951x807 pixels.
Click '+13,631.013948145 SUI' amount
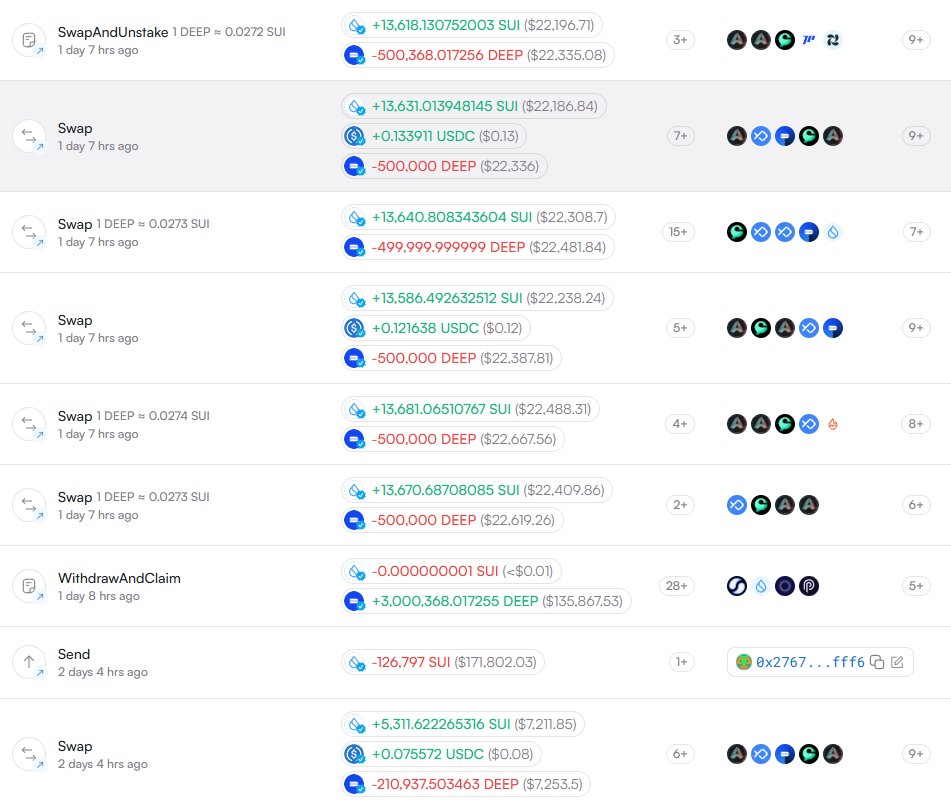coord(445,106)
